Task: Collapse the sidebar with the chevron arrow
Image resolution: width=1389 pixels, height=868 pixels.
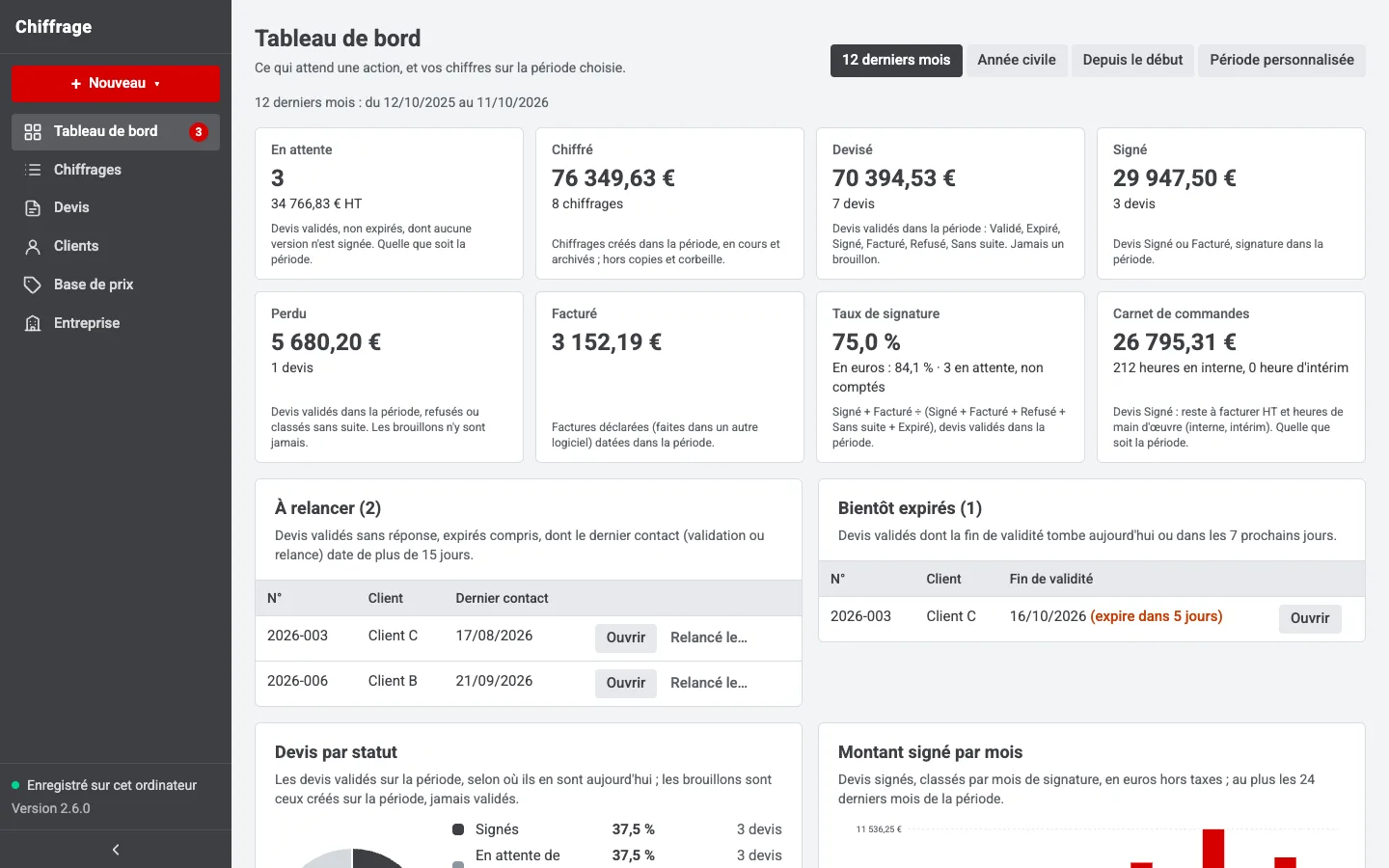Action: pyautogui.click(x=116, y=850)
